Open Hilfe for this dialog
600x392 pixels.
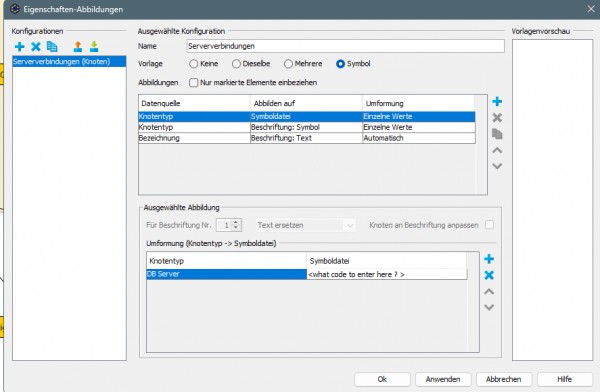pyautogui.click(x=564, y=379)
